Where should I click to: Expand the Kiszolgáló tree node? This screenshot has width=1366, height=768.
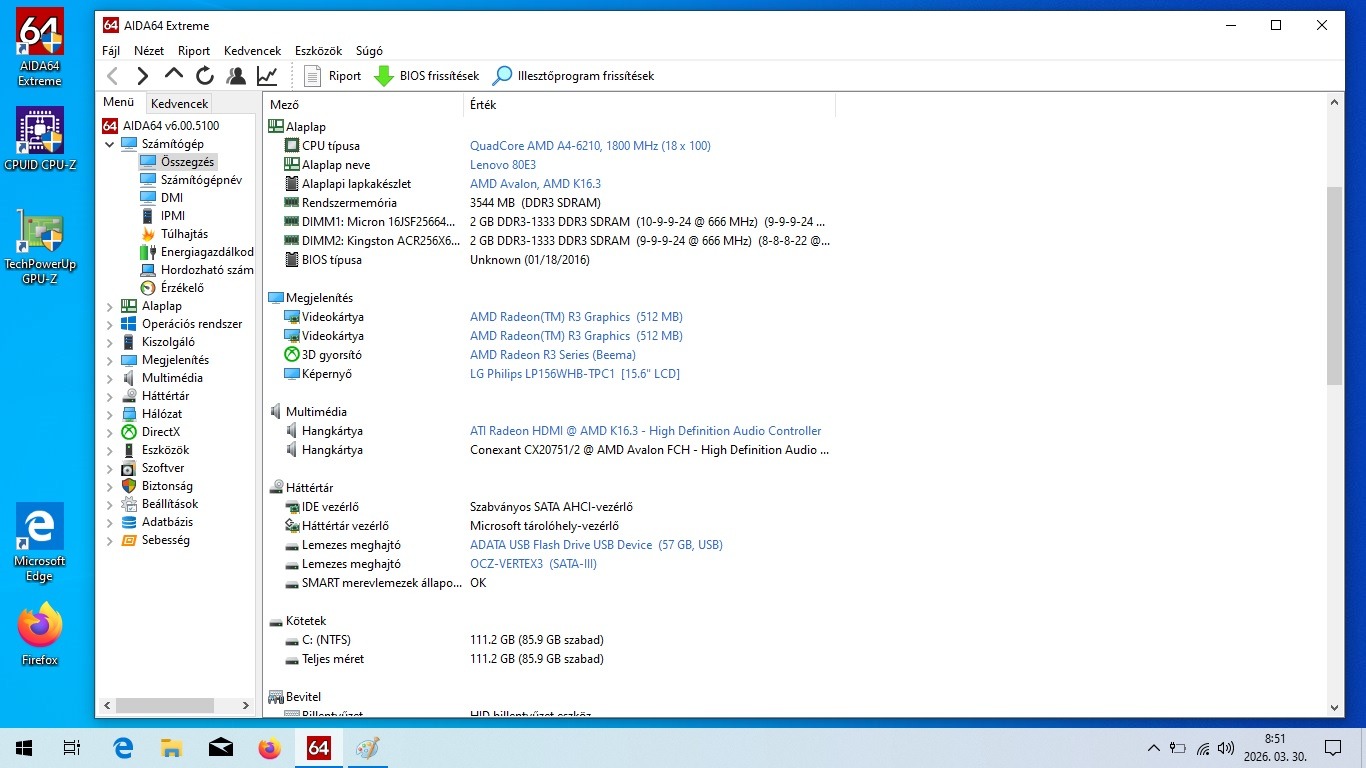click(x=110, y=342)
